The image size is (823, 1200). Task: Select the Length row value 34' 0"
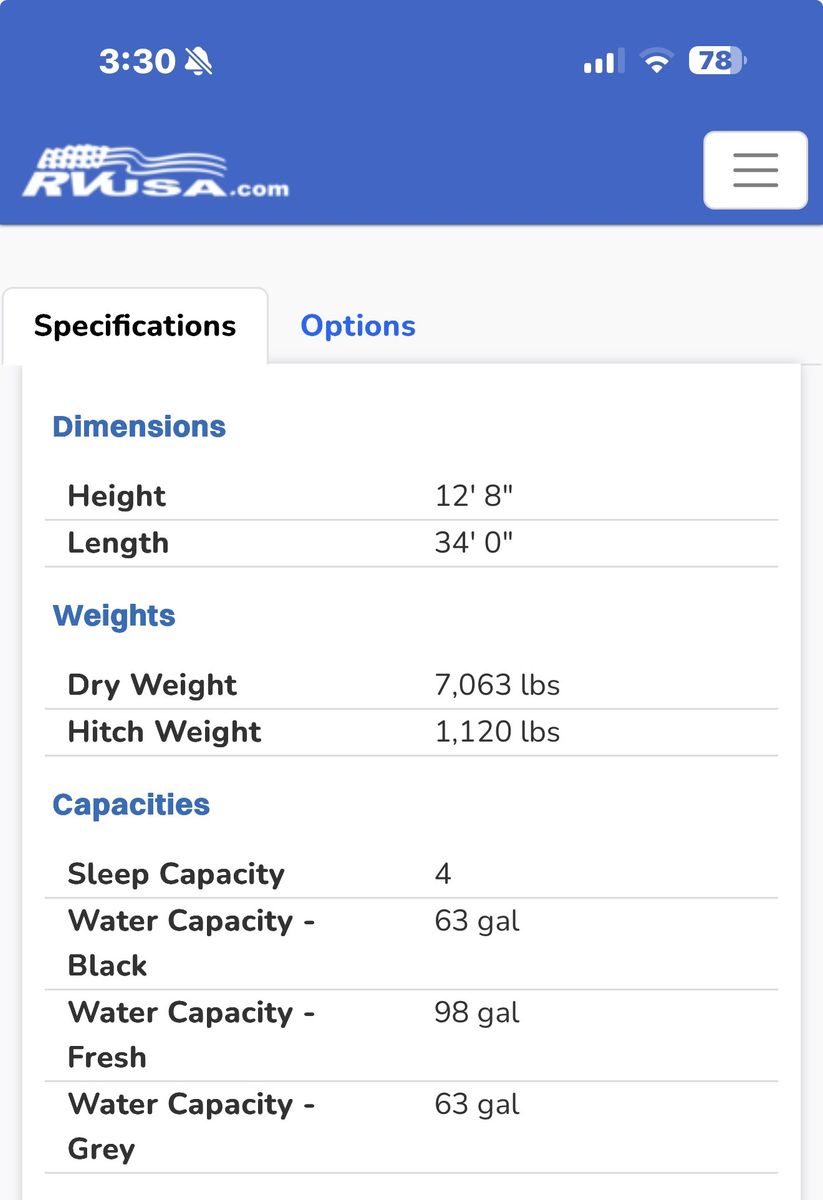tap(474, 543)
